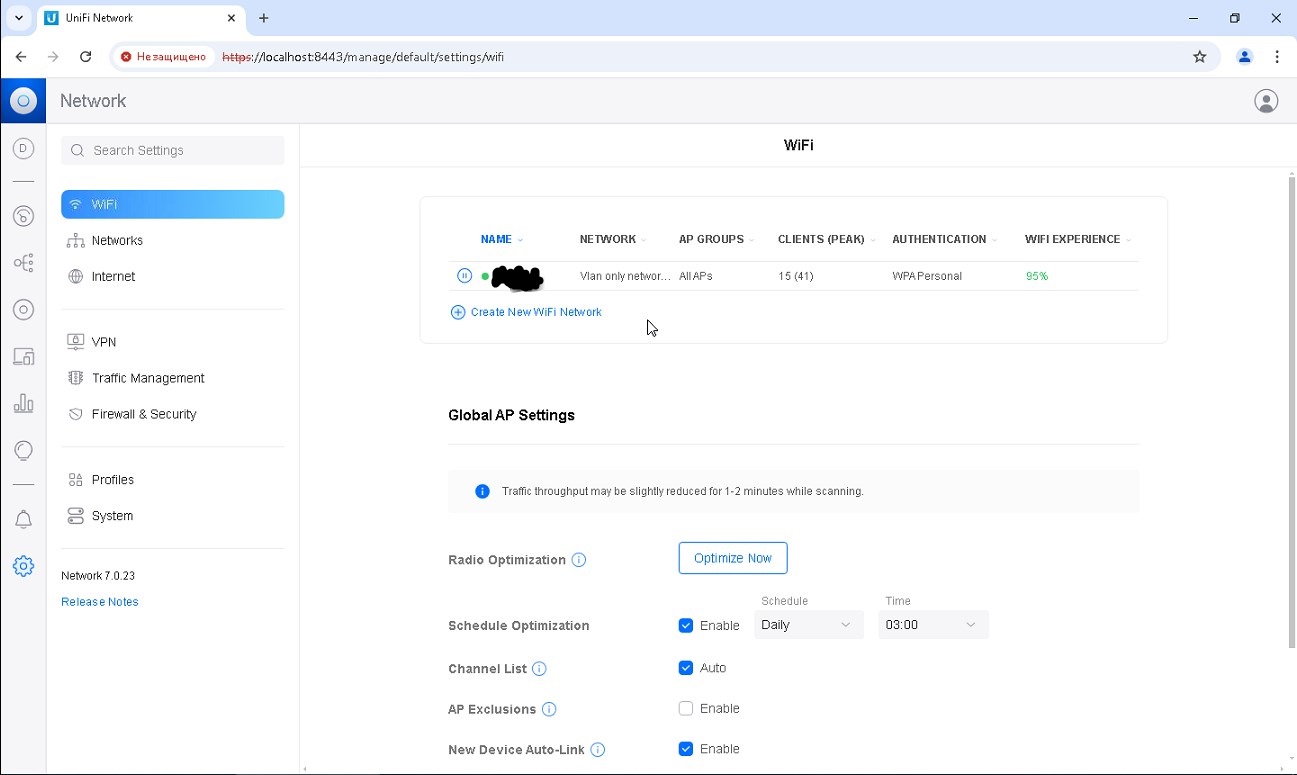Sort by NETWORK column header
This screenshot has height=775, width=1297.
[x=613, y=239]
